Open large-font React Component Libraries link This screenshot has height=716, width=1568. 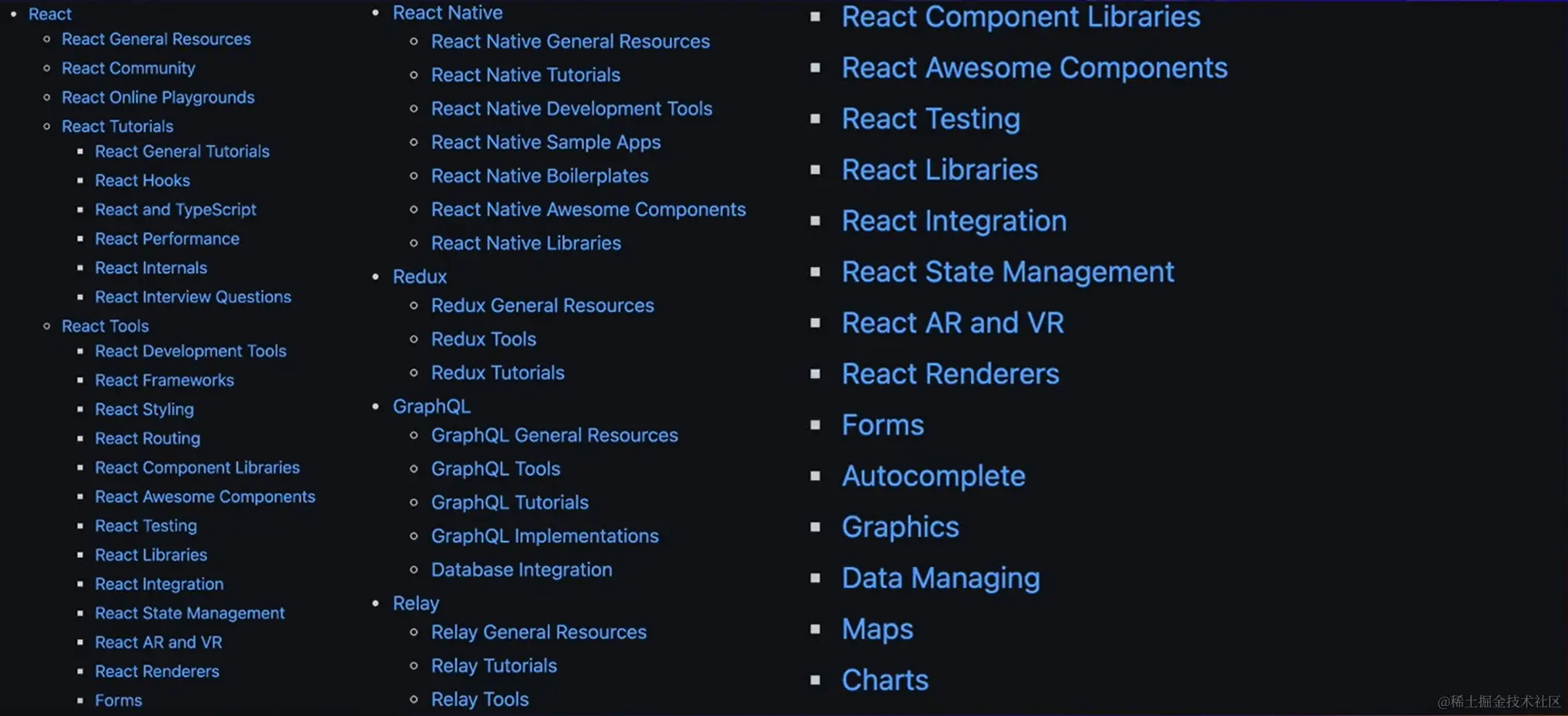click(1021, 16)
